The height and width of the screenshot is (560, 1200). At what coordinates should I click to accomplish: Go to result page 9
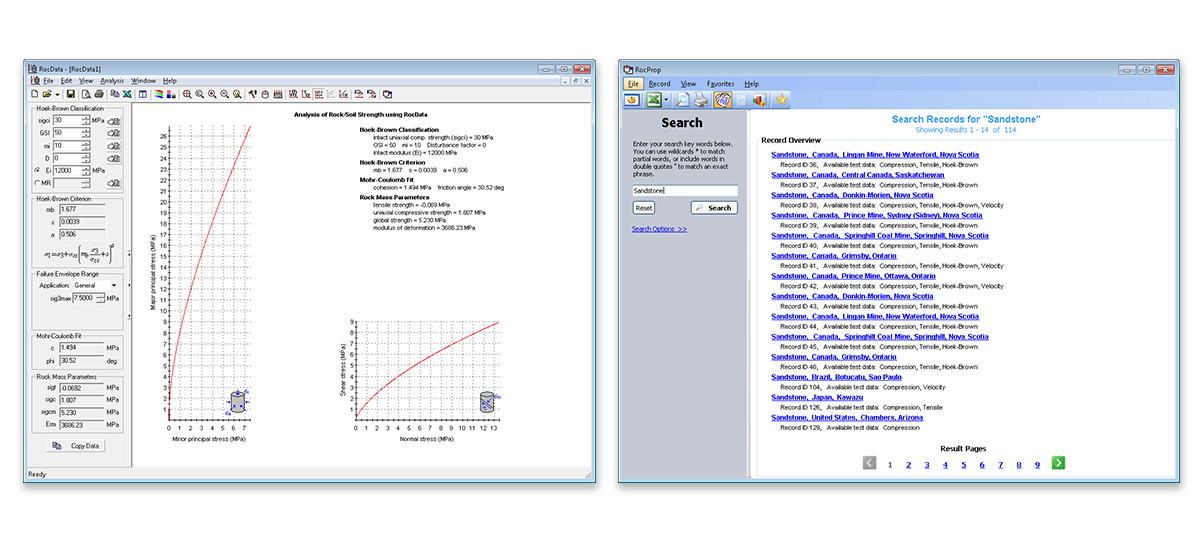(1038, 465)
